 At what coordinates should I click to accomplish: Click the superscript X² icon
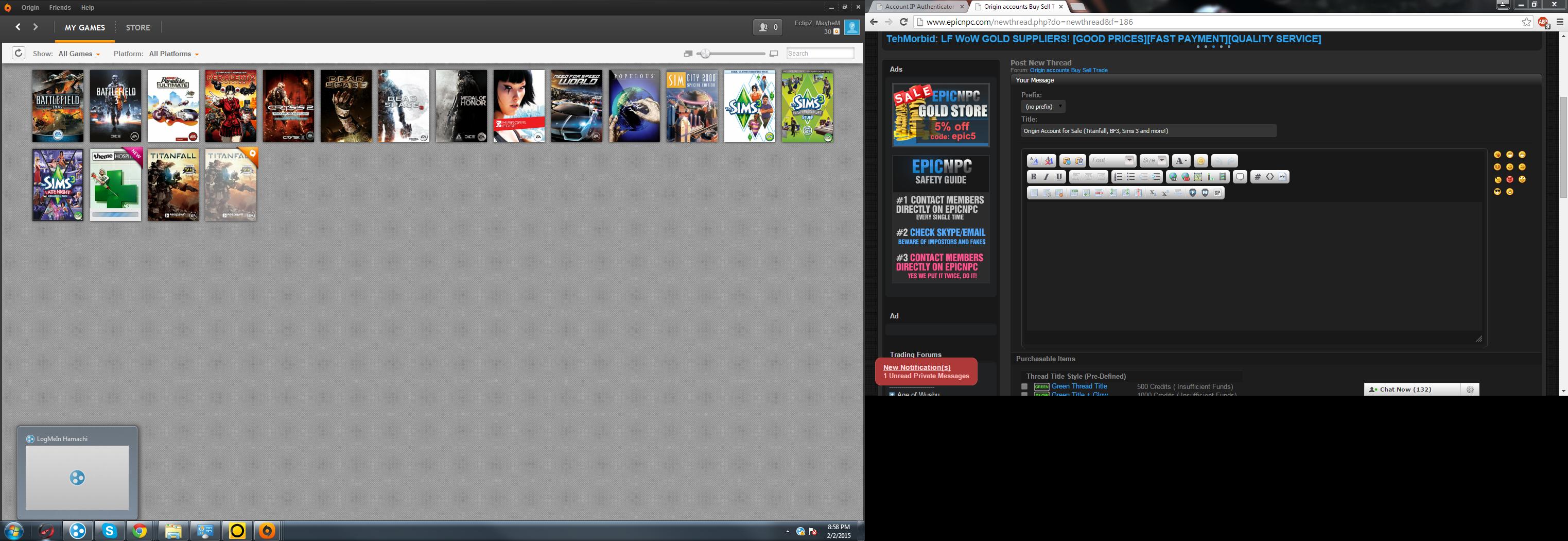pyautogui.click(x=1165, y=193)
